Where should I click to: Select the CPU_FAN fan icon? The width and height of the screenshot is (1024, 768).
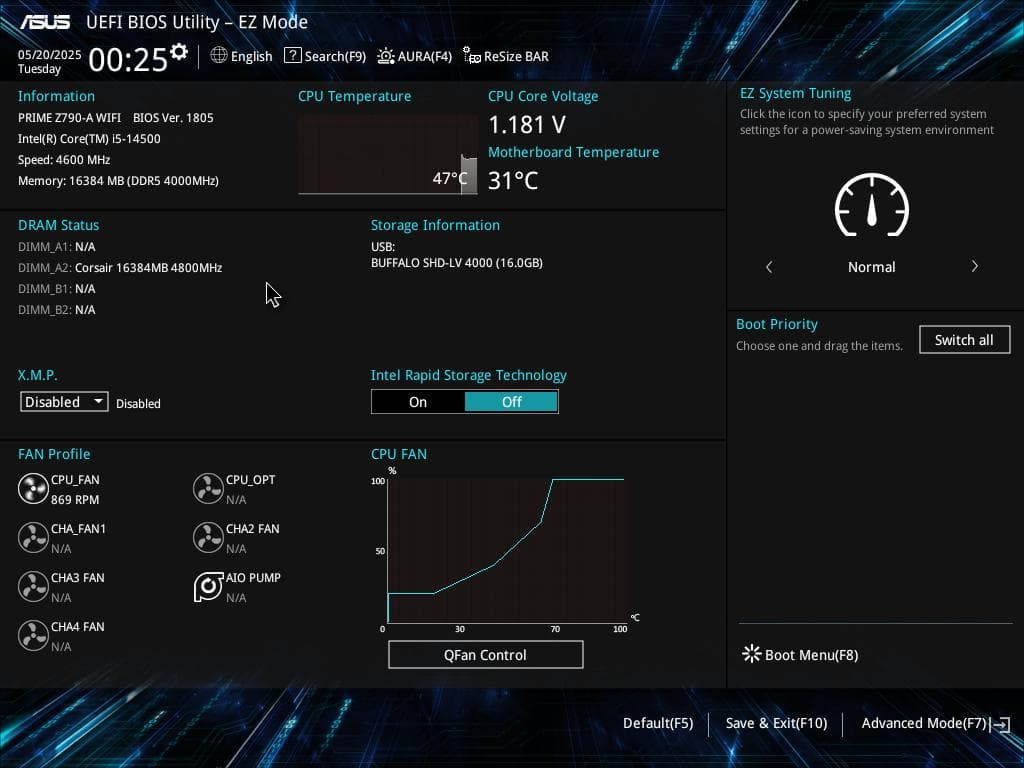[x=33, y=488]
